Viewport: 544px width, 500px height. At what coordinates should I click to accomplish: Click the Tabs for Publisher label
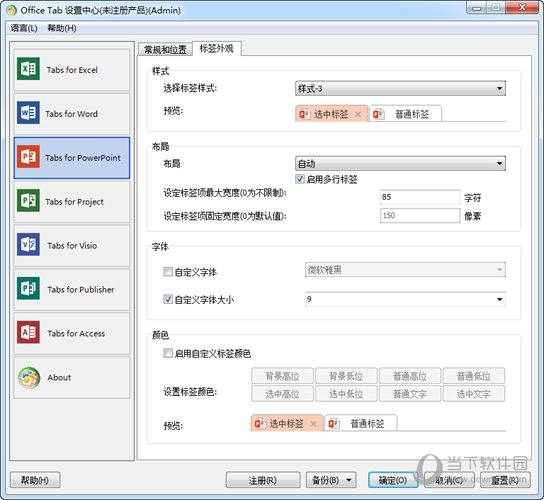pos(81,289)
